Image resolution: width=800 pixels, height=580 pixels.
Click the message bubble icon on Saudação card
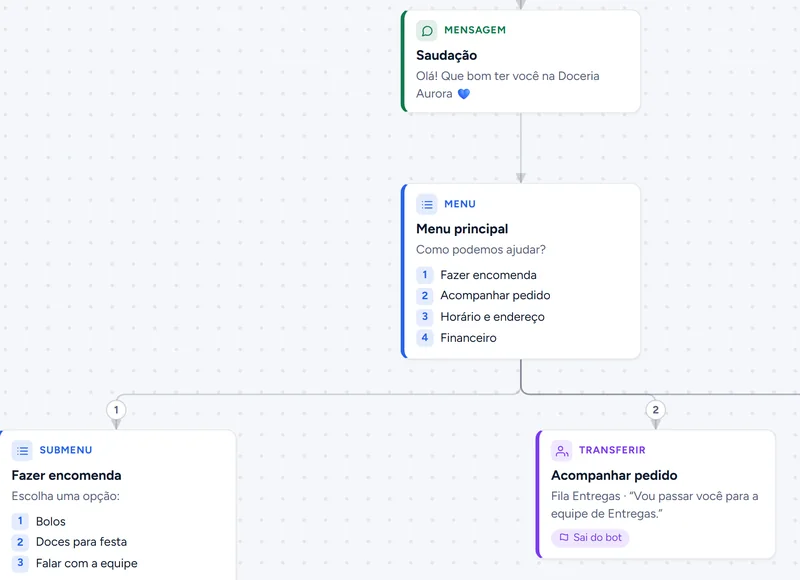427,31
